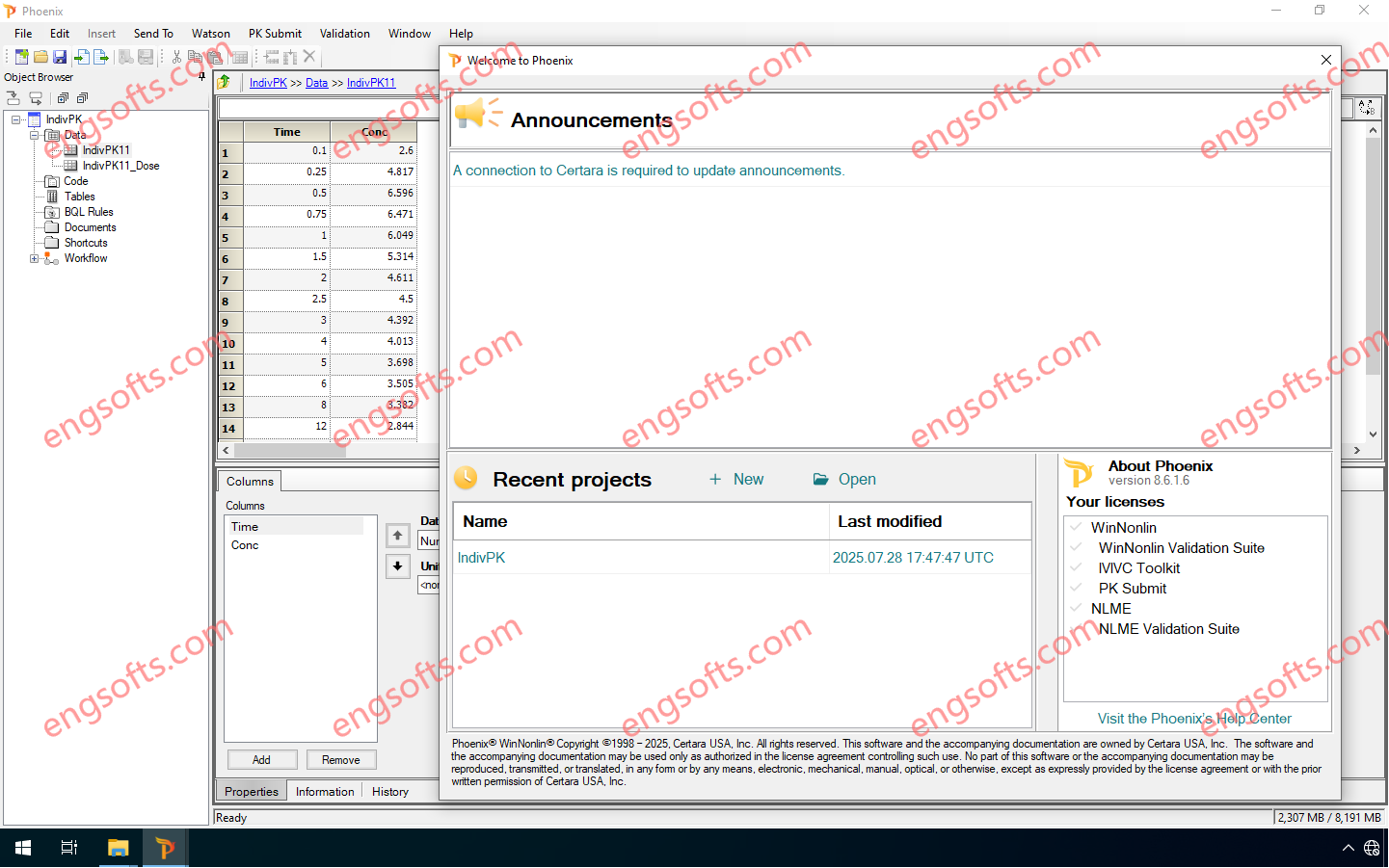Click the Import toolbar icon
The image size is (1389, 868).
point(82,57)
